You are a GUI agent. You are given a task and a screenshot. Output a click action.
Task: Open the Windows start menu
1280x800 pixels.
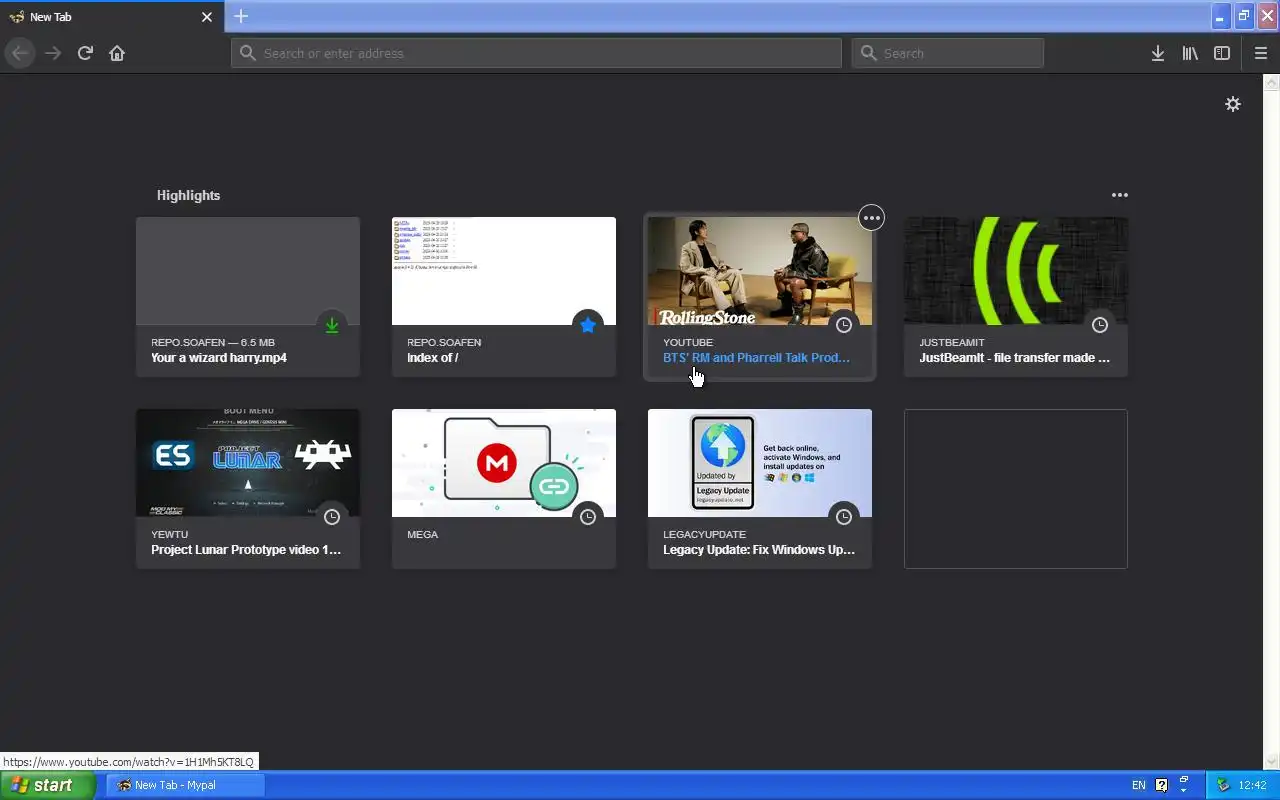[47, 785]
